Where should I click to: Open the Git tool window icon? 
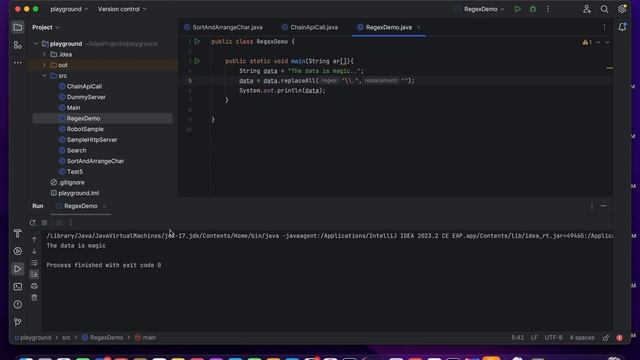18,322
